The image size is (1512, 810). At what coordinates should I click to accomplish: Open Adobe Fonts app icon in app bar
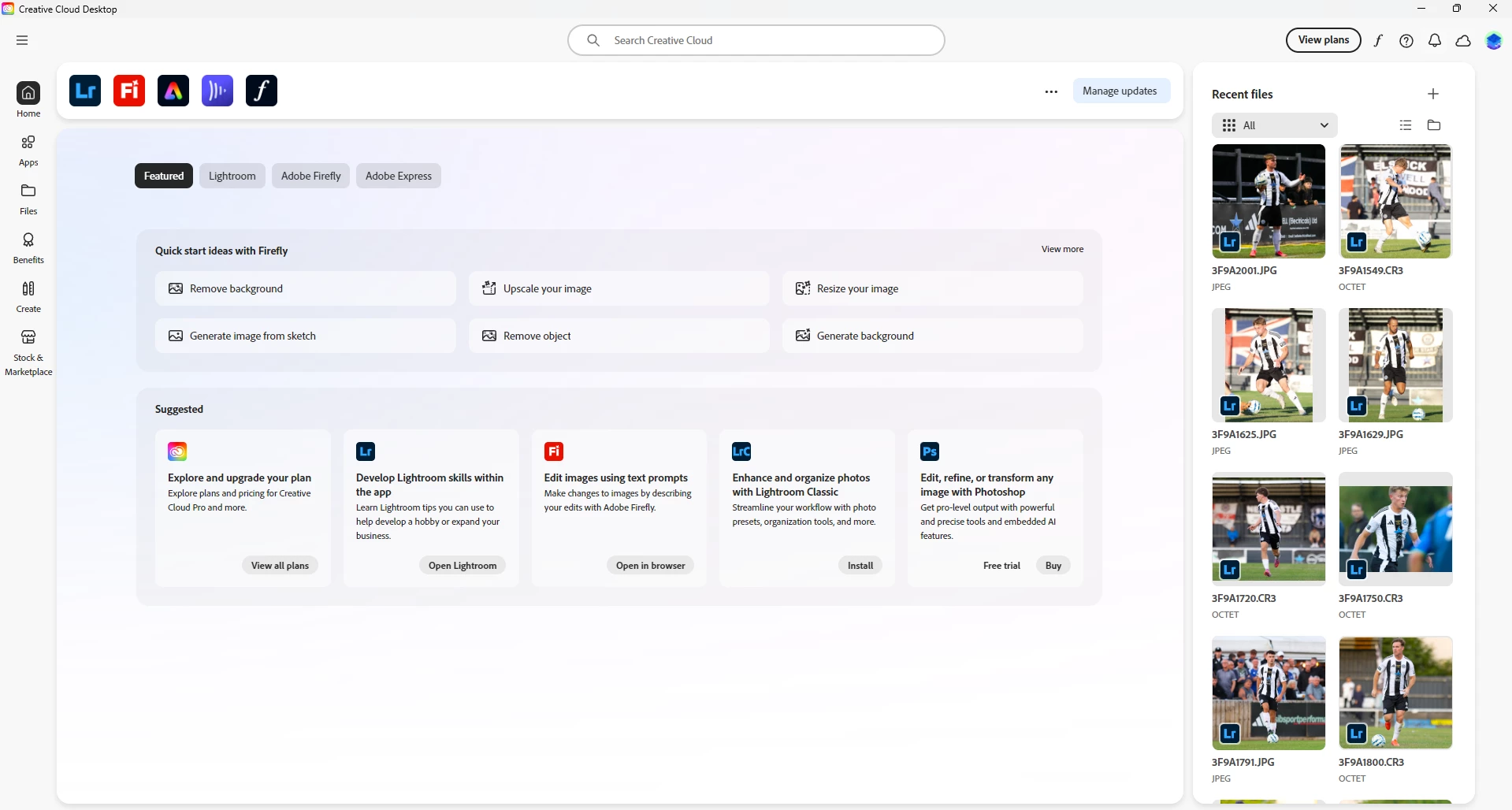point(262,91)
